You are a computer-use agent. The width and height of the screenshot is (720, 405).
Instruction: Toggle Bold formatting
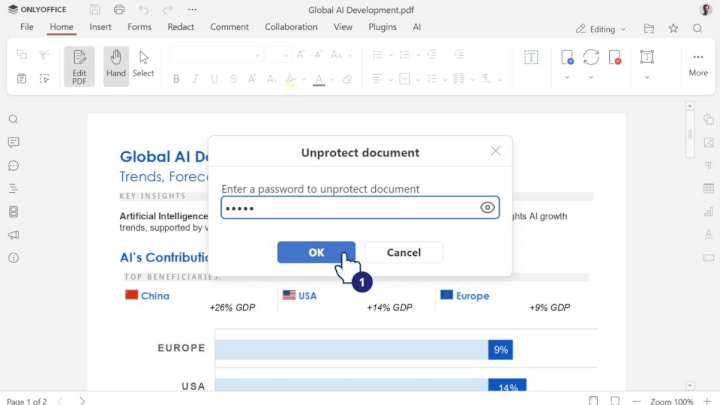[x=176, y=79]
